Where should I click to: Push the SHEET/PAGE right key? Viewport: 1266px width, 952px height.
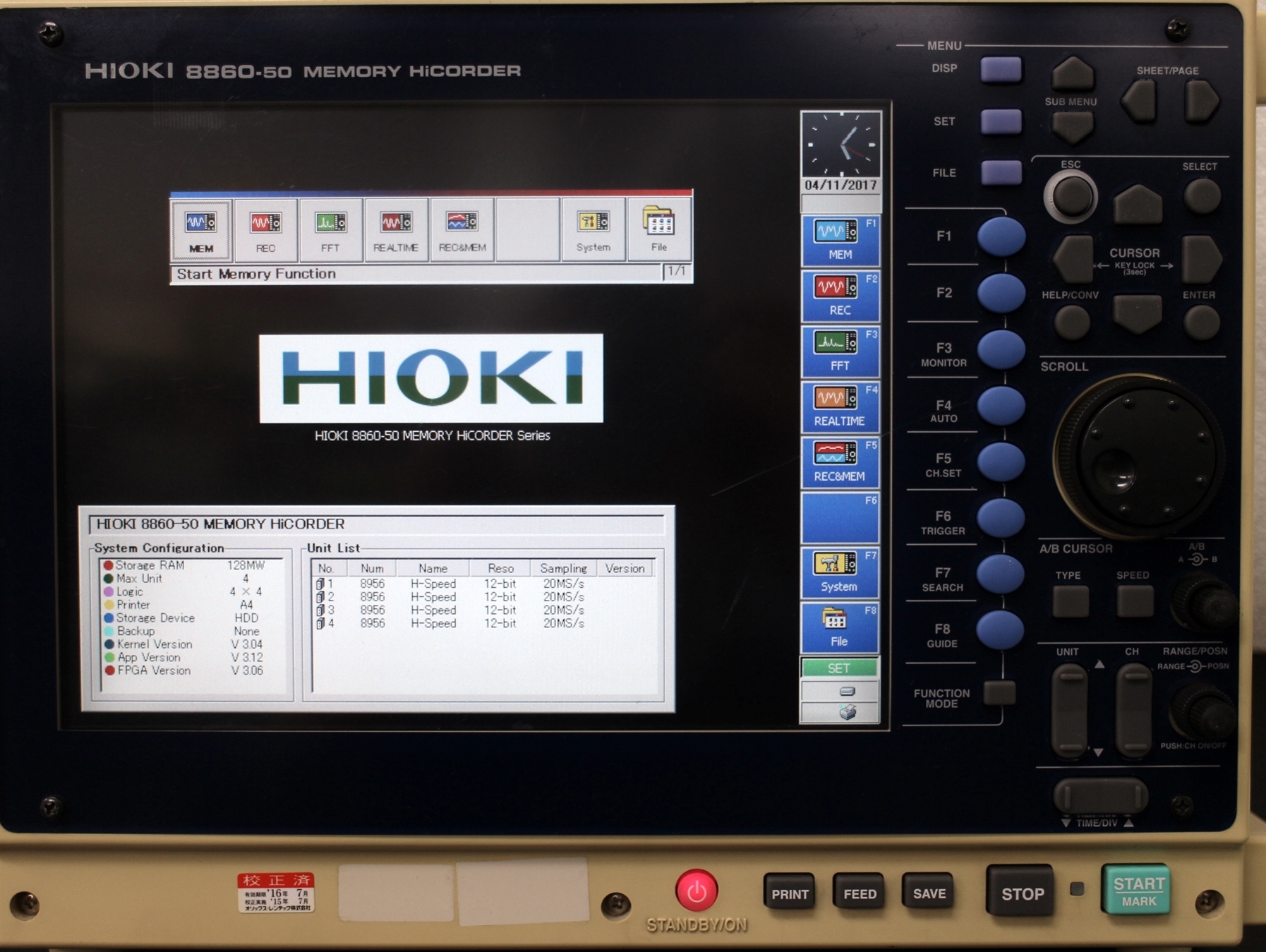1201,100
